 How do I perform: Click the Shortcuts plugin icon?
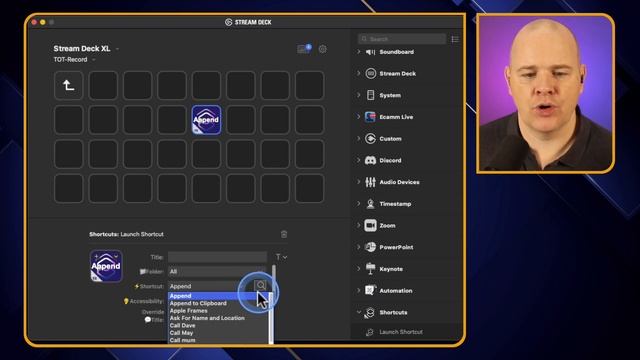pyautogui.click(x=370, y=312)
